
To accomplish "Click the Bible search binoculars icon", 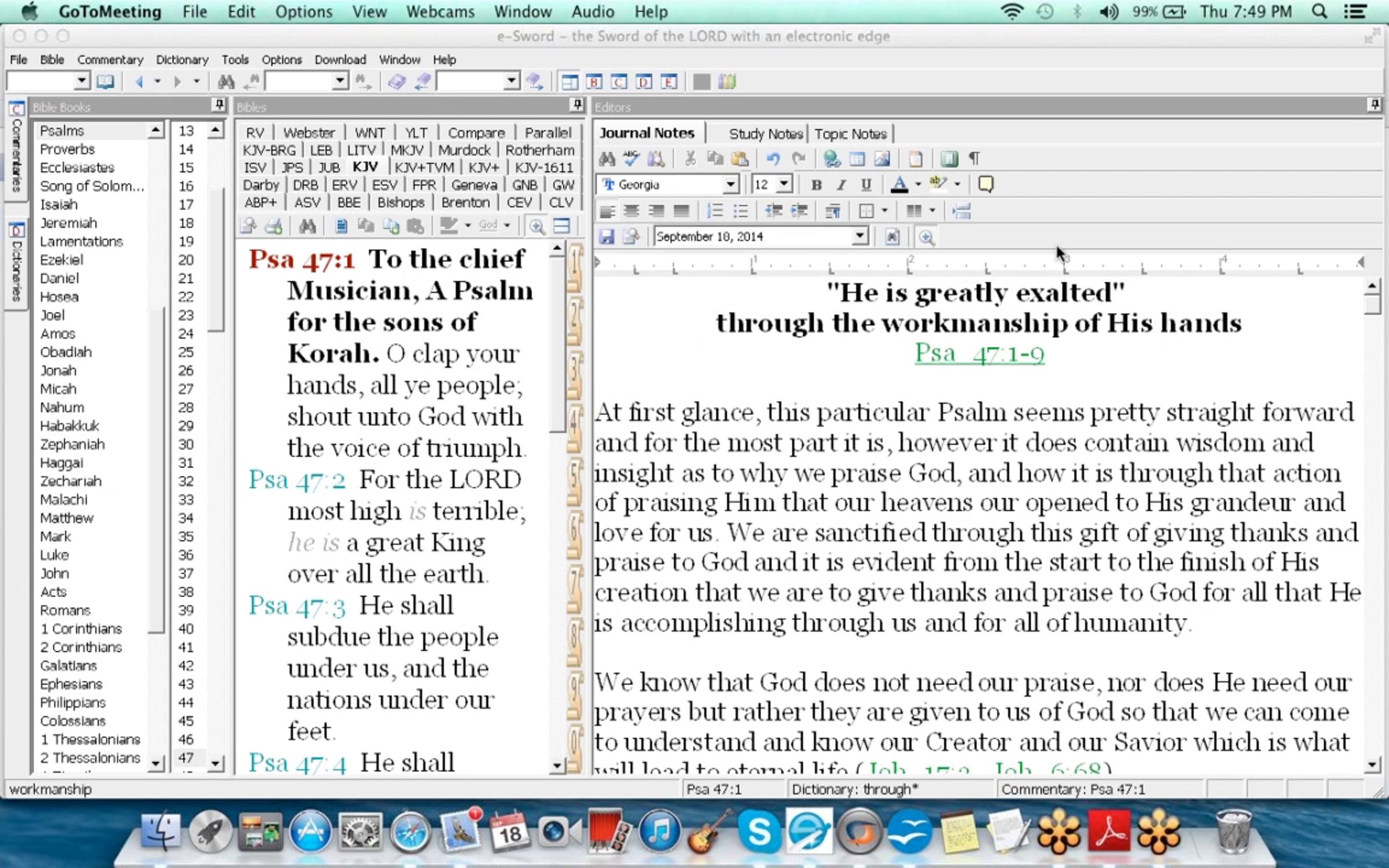I will (307, 226).
